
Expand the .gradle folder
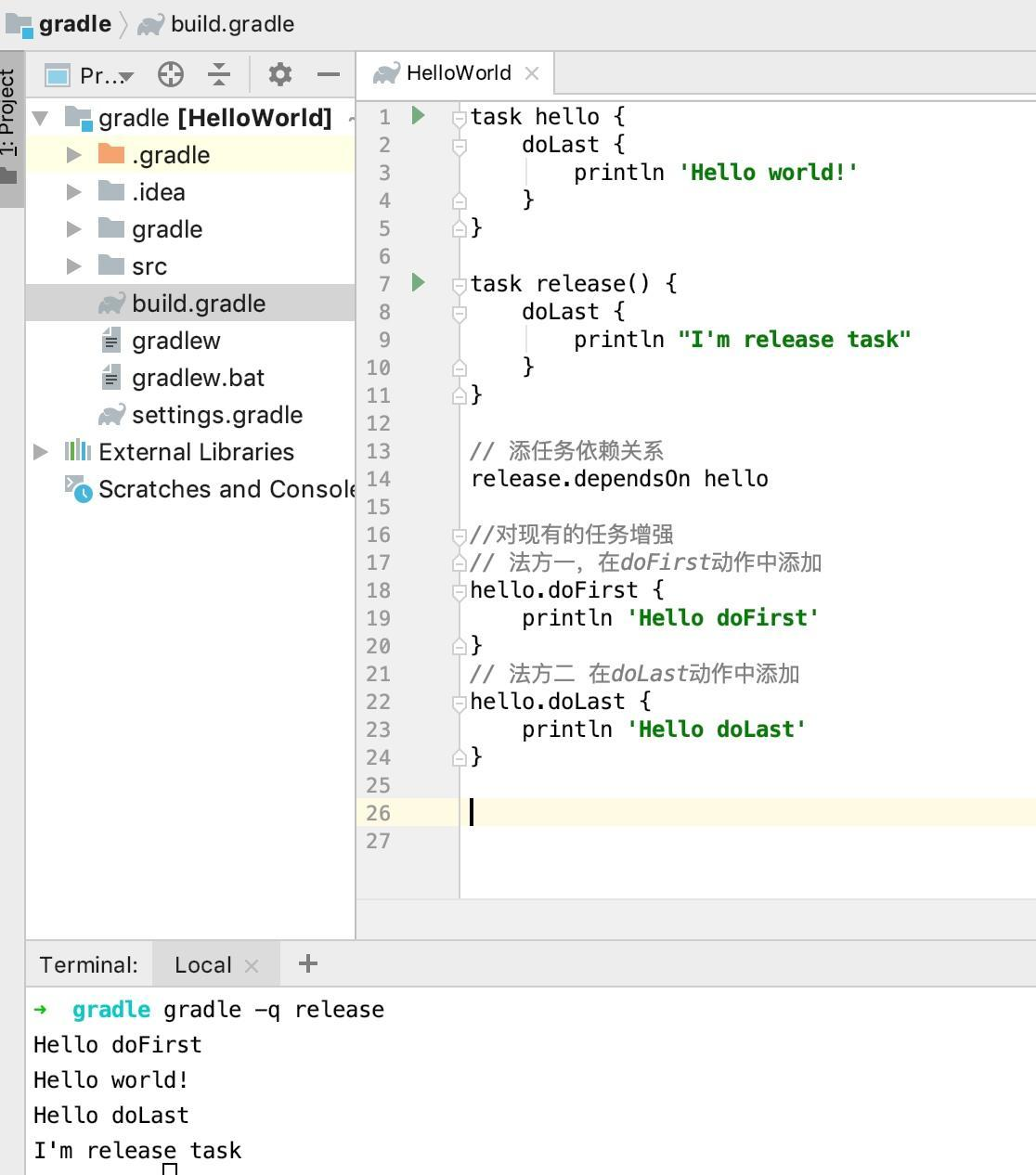tap(74, 155)
